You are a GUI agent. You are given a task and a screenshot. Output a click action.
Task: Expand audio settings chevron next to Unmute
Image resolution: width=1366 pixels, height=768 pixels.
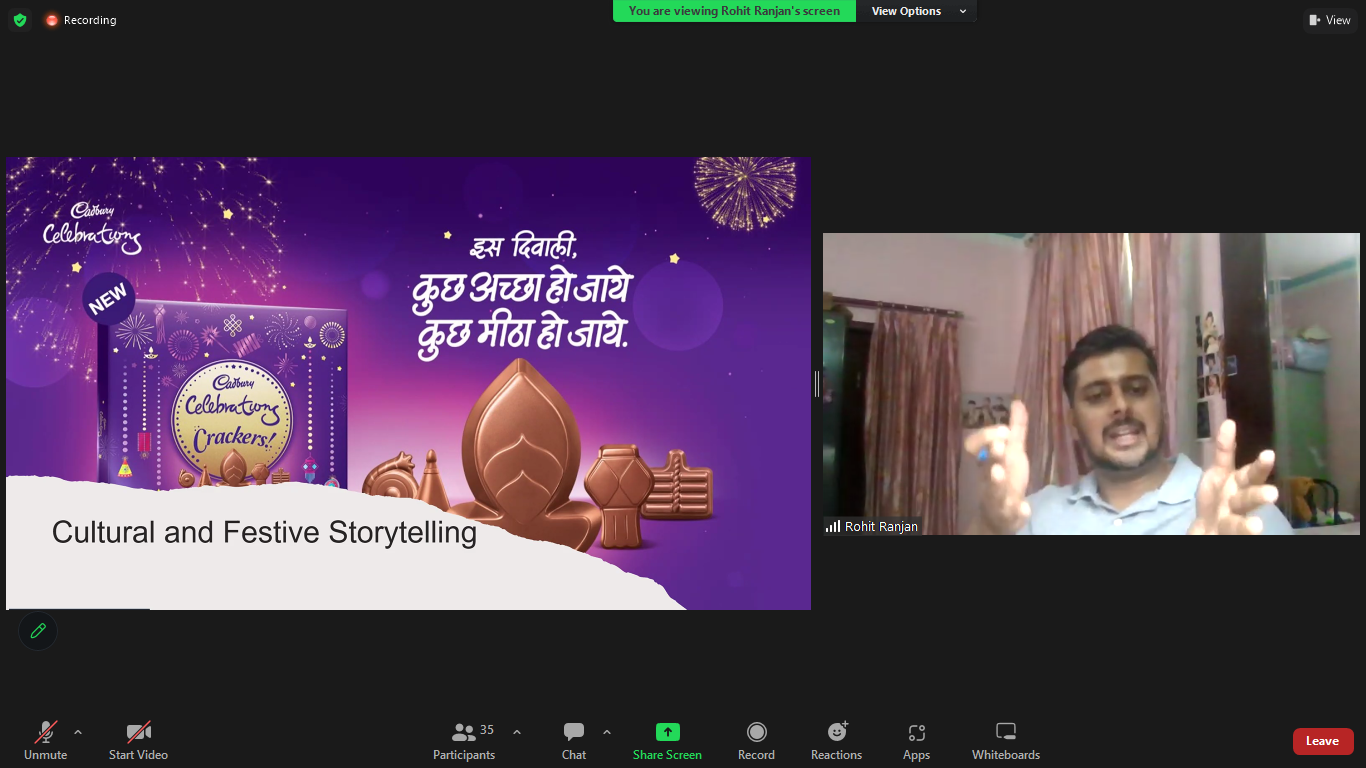[x=78, y=732]
